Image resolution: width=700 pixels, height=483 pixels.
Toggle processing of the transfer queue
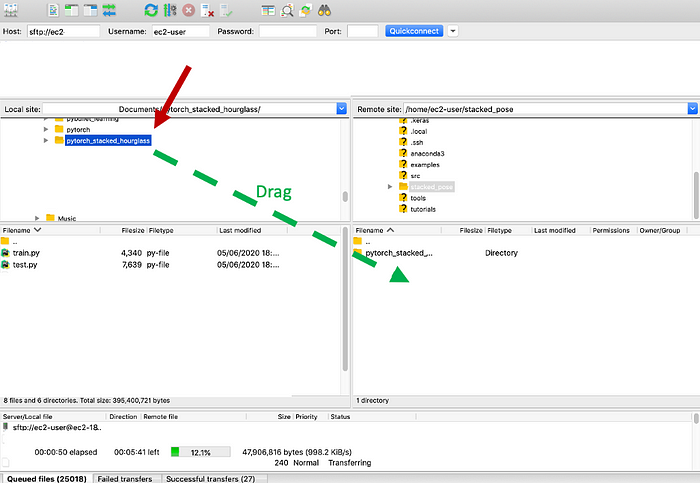(x=170, y=10)
